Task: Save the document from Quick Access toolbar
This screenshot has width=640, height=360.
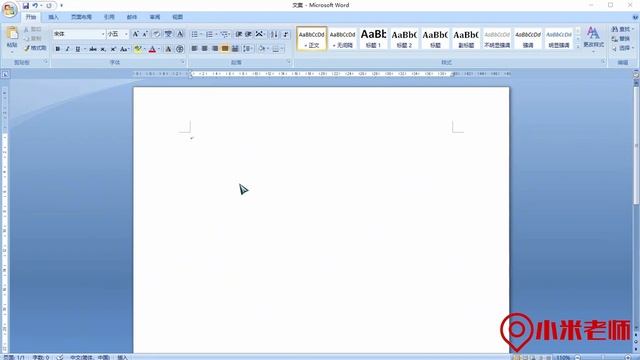Action: (26, 6)
